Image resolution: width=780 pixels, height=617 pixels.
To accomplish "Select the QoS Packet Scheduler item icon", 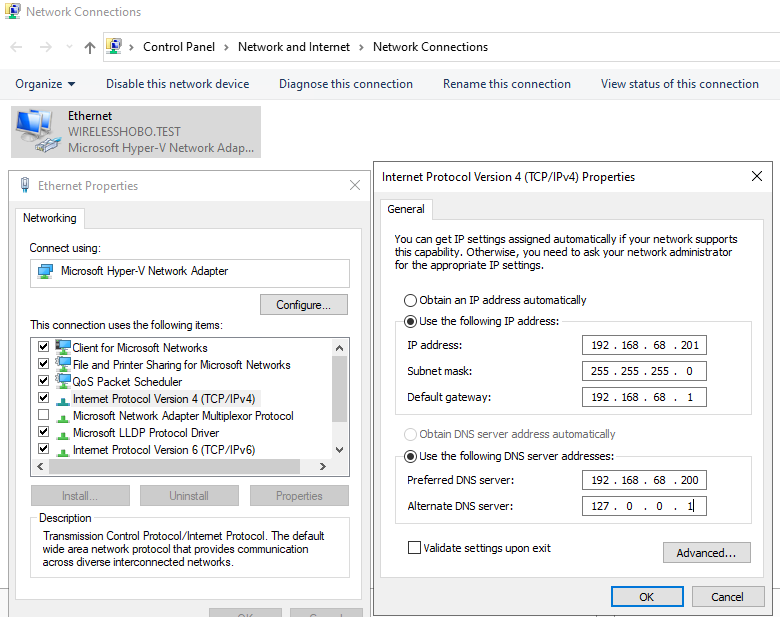I will [63, 381].
